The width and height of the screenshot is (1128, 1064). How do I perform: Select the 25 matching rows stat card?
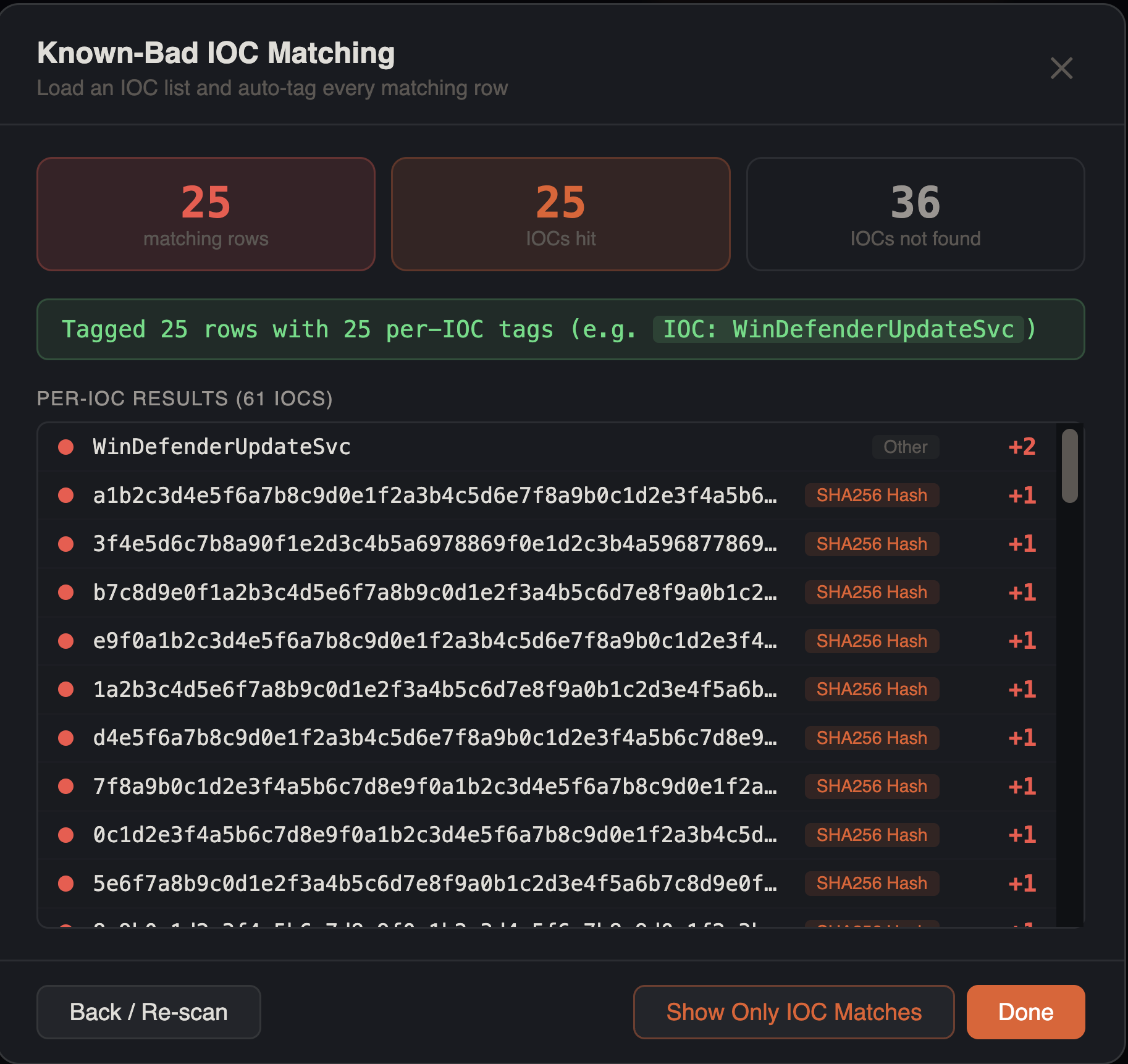[206, 214]
